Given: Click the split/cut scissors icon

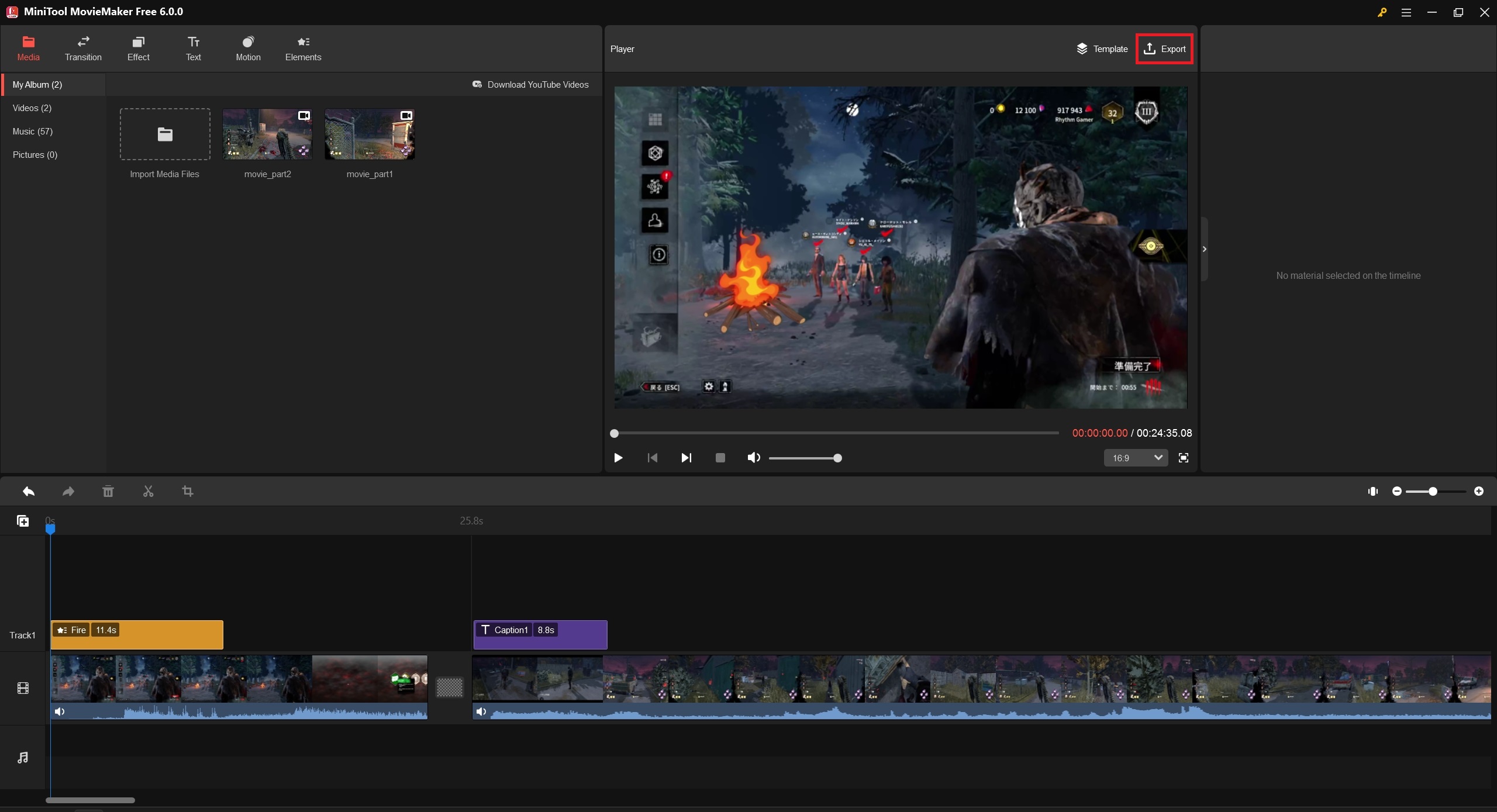Looking at the screenshot, I should (147, 491).
